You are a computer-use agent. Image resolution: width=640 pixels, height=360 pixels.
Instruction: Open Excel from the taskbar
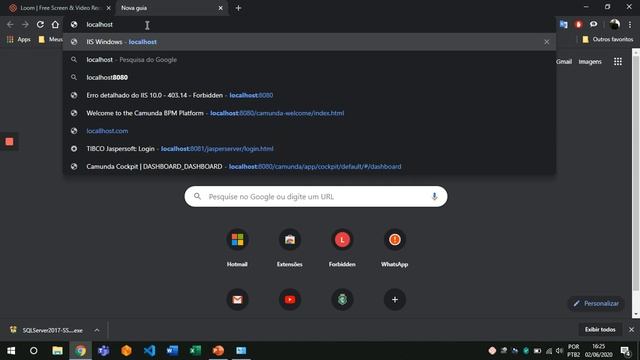(195, 351)
